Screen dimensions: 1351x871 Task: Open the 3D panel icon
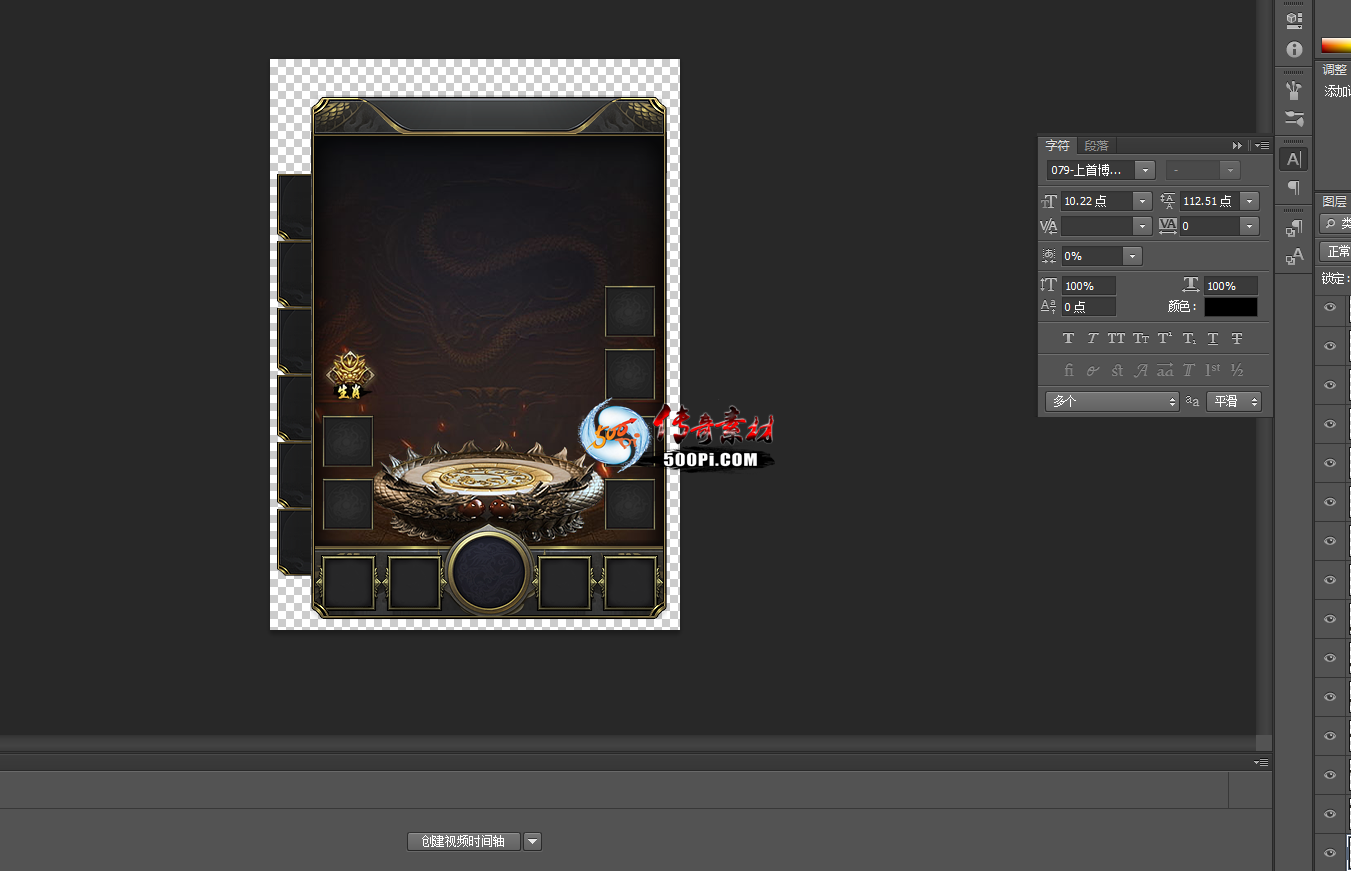click(1294, 20)
